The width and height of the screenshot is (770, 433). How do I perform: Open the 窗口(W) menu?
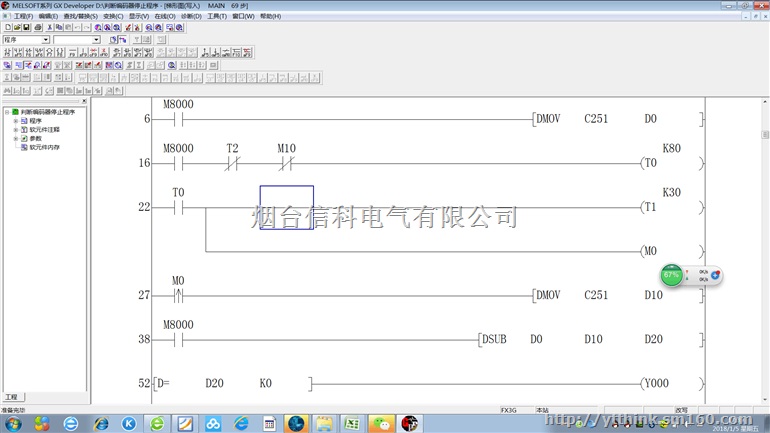(x=243, y=16)
